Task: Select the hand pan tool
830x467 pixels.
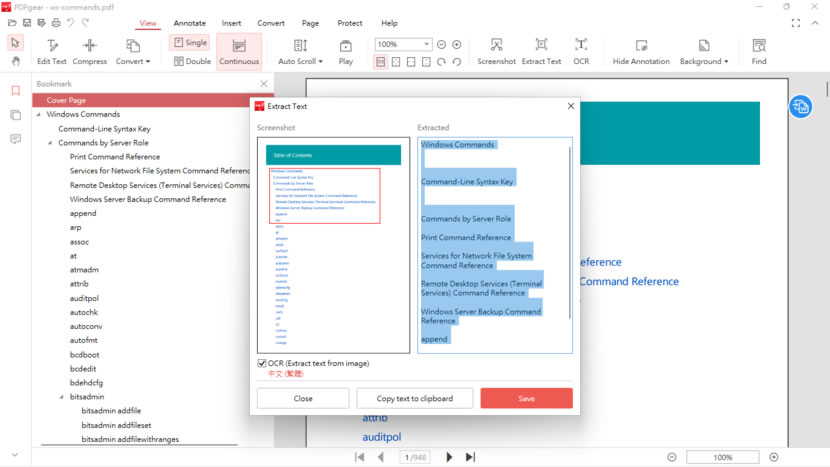Action: tap(15, 61)
